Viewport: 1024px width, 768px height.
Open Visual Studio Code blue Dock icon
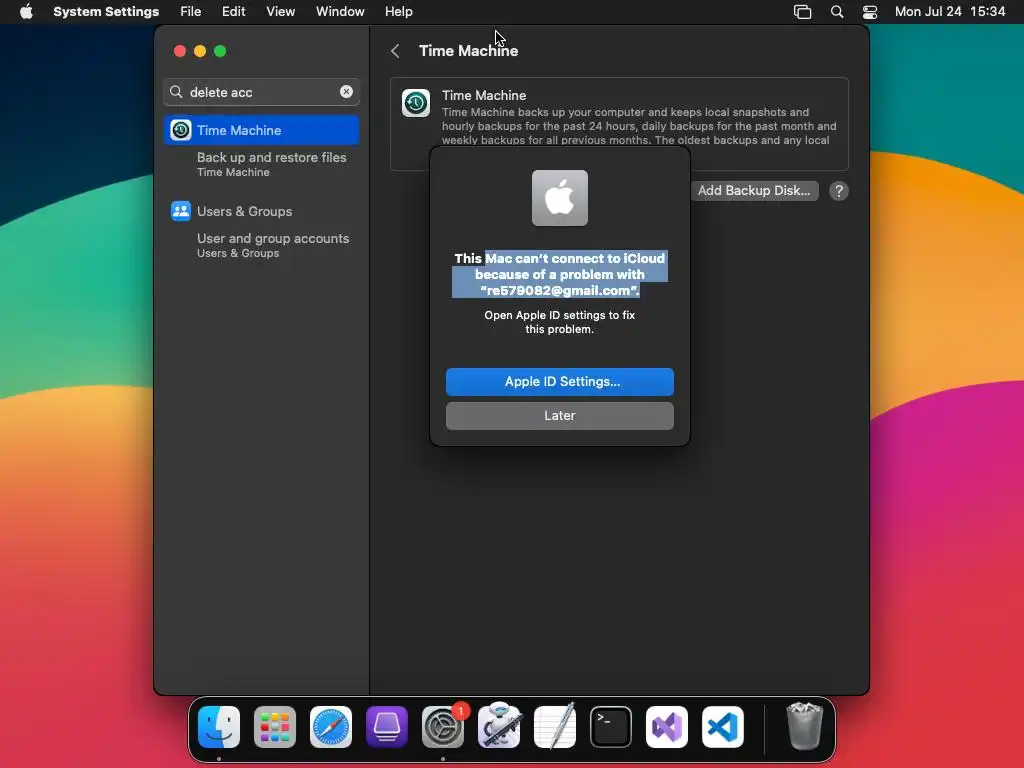pyautogui.click(x=723, y=727)
